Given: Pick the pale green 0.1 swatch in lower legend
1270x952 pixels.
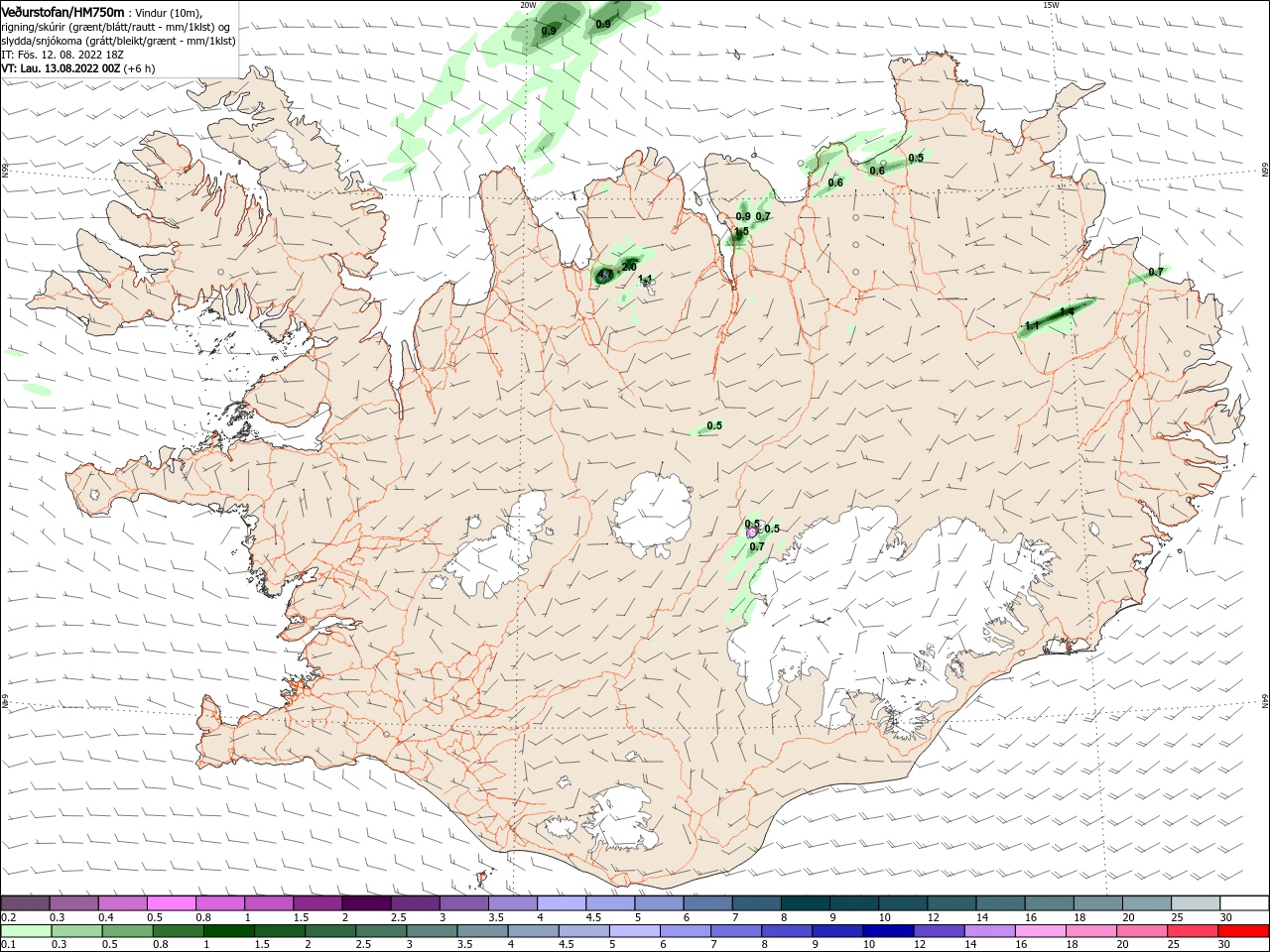Looking at the screenshot, I should coord(25,931).
